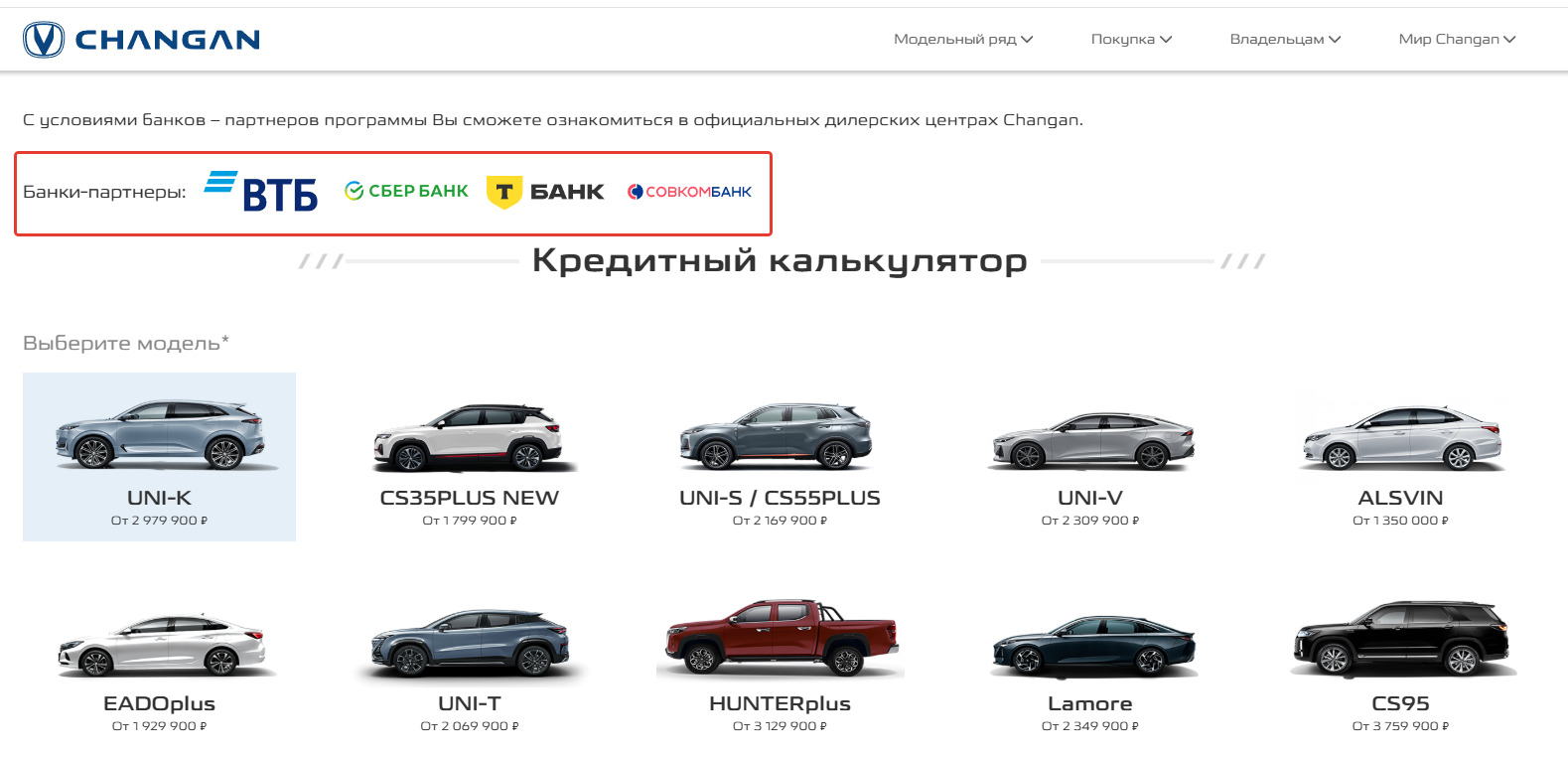
Task: Click price От 3 759 900 ₽
Action: pos(1400,726)
